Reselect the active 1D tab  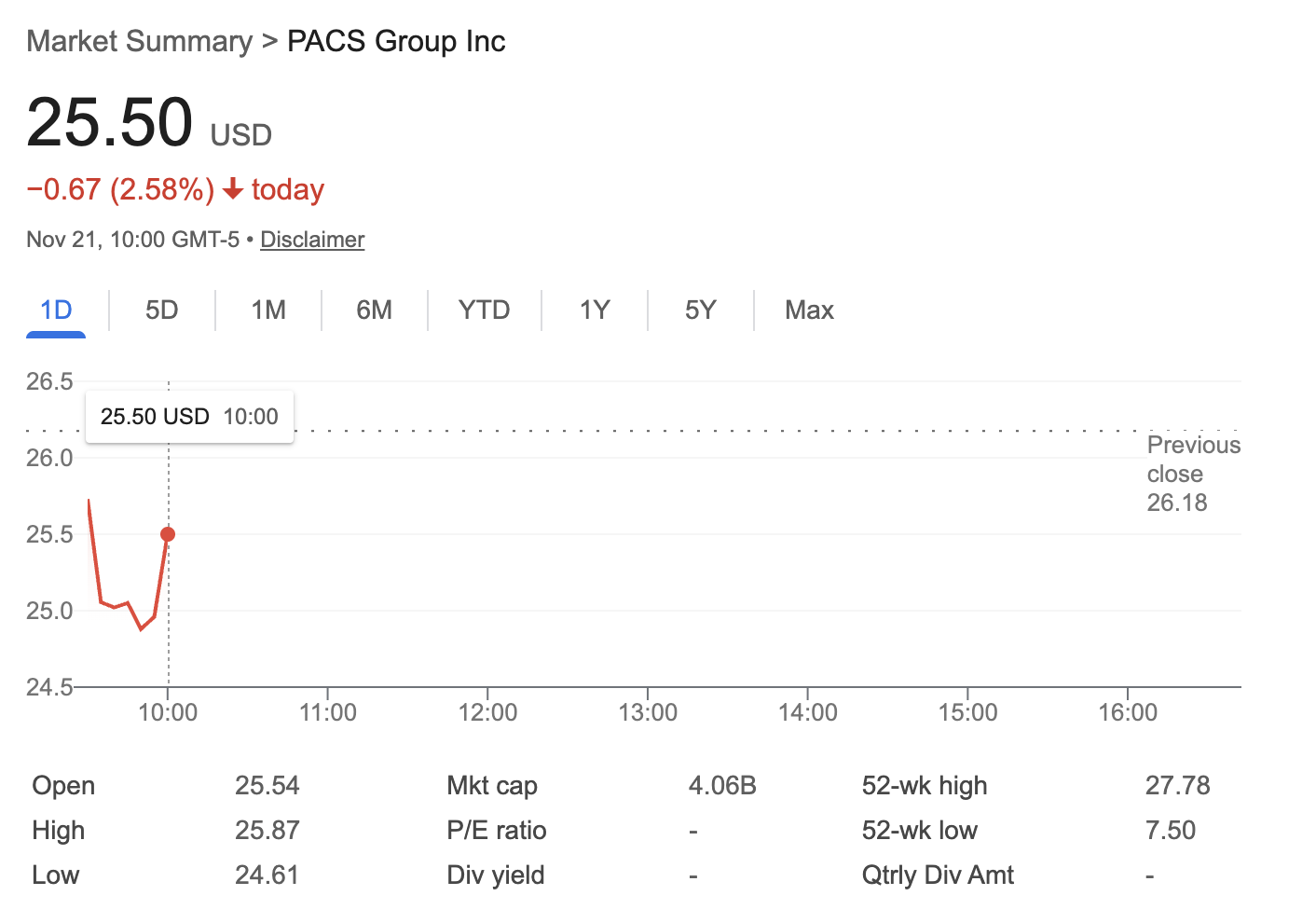click(55, 310)
